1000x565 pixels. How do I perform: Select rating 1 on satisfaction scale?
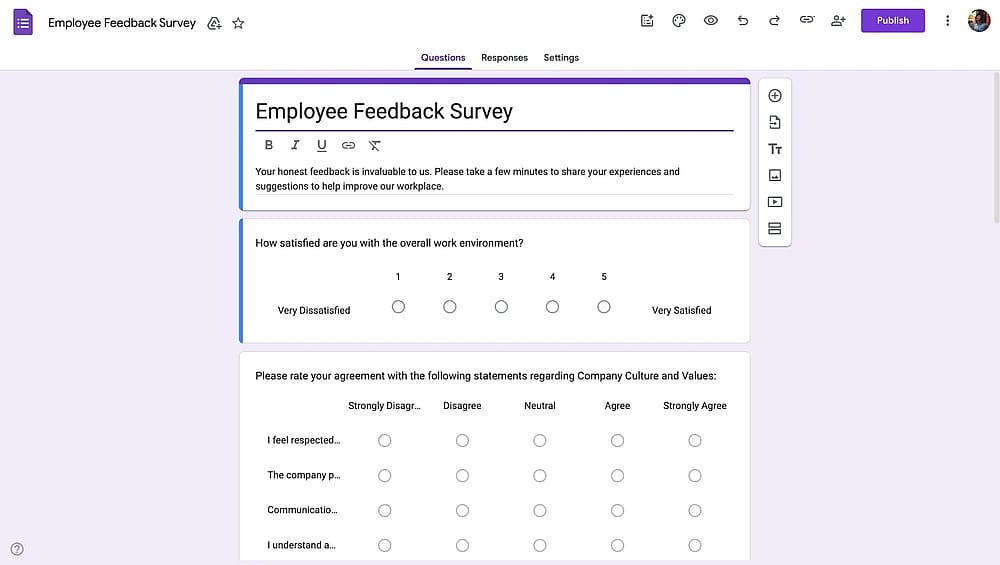(398, 307)
